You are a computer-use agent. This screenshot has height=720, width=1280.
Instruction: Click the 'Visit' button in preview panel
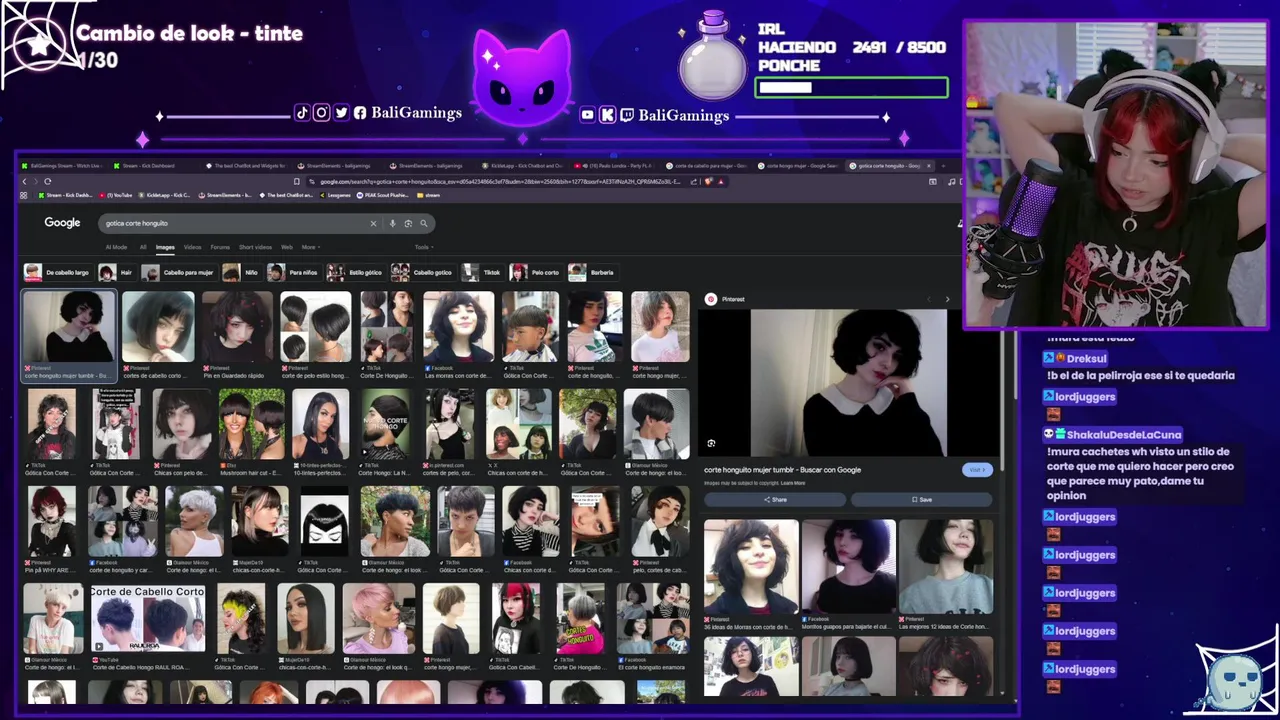pyautogui.click(x=976, y=470)
